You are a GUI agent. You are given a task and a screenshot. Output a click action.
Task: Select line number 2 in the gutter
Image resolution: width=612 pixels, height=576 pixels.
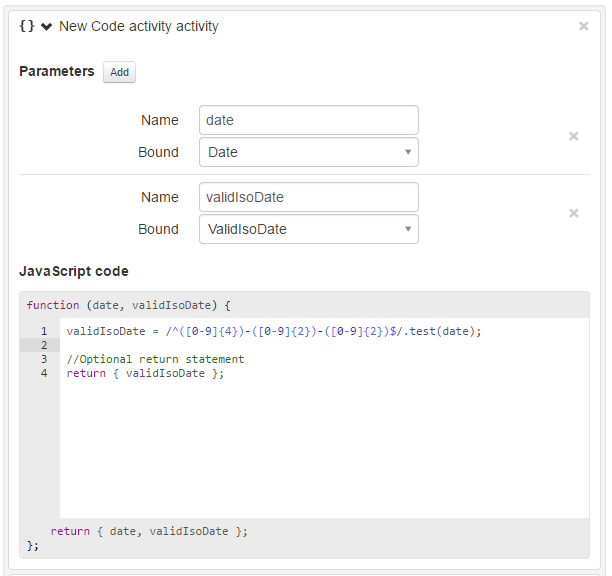tap(44, 345)
